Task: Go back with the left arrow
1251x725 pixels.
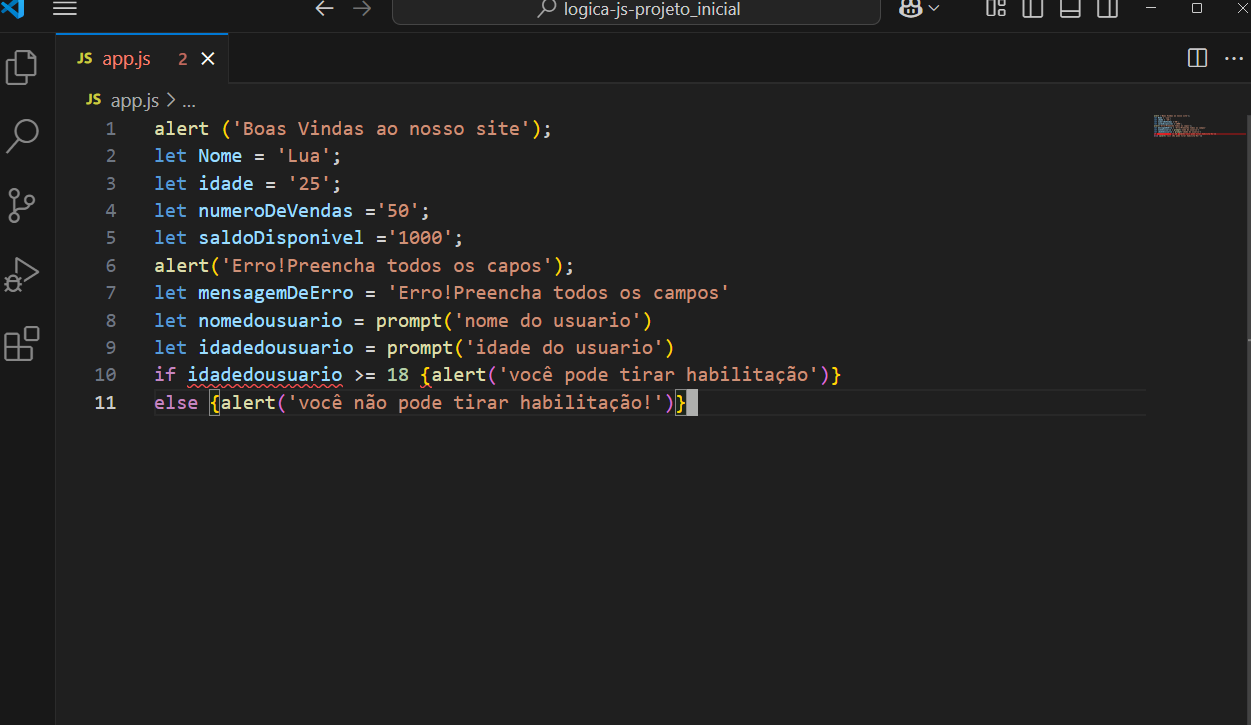Action: (324, 9)
